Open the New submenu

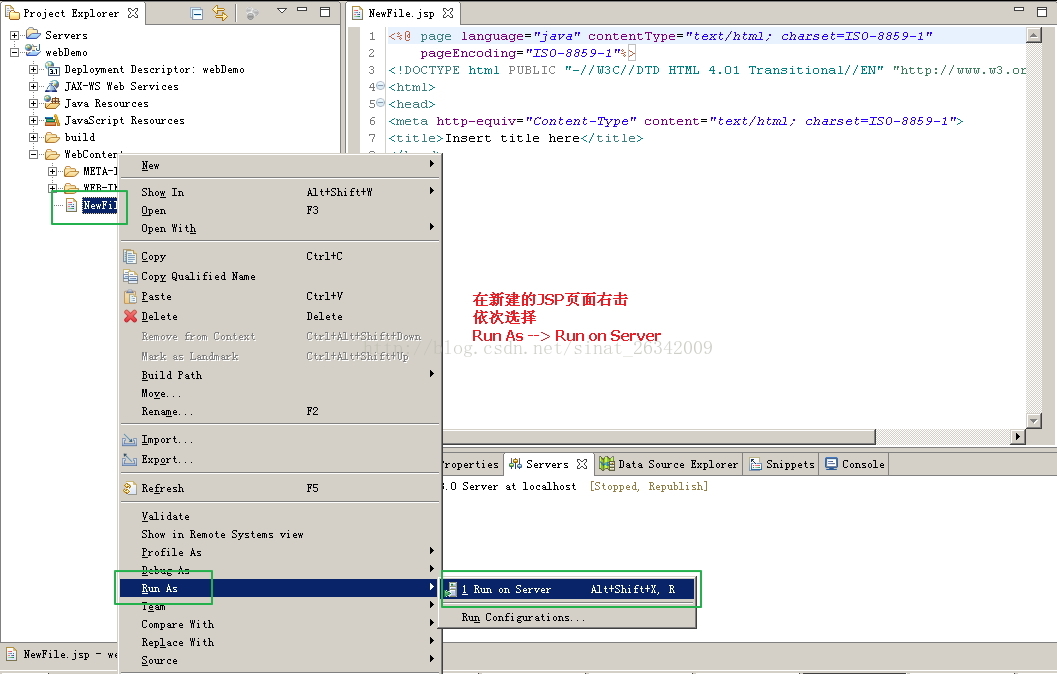280,165
